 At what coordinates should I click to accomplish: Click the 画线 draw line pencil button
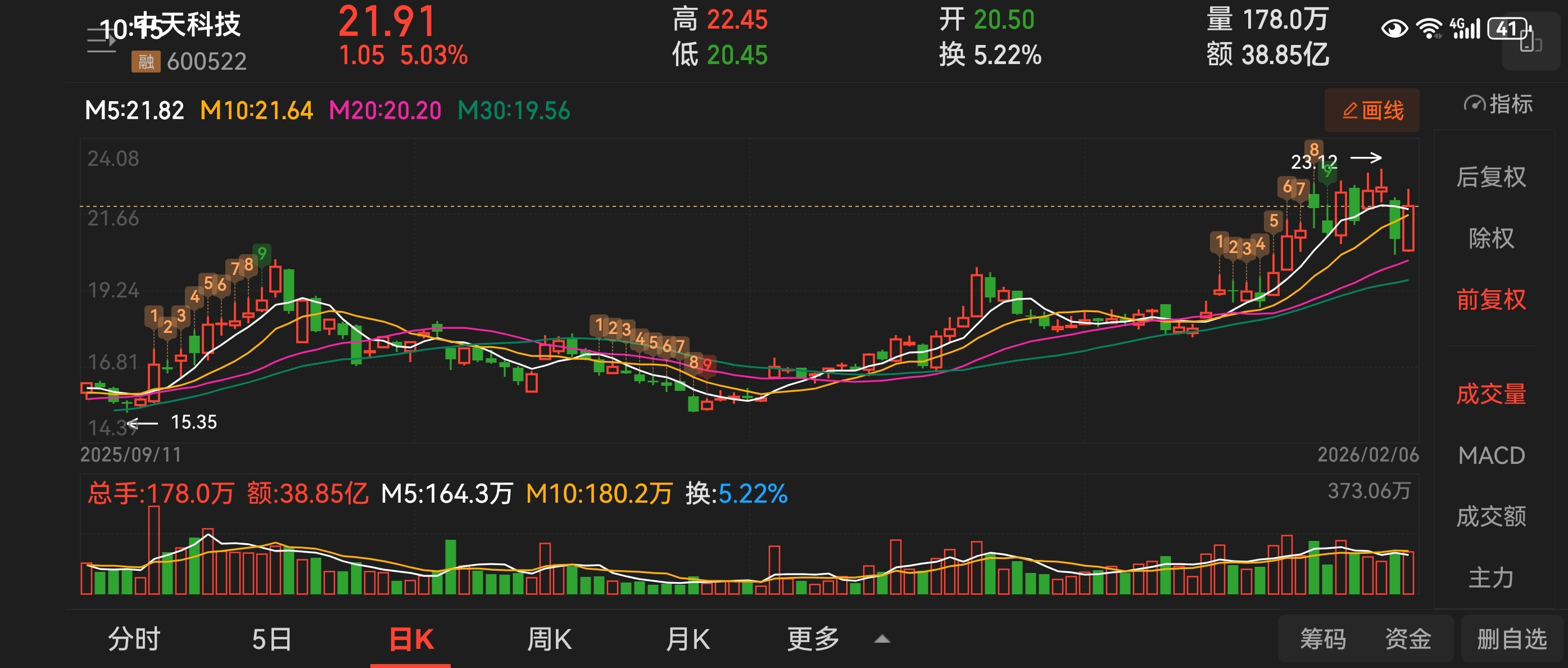(1371, 111)
